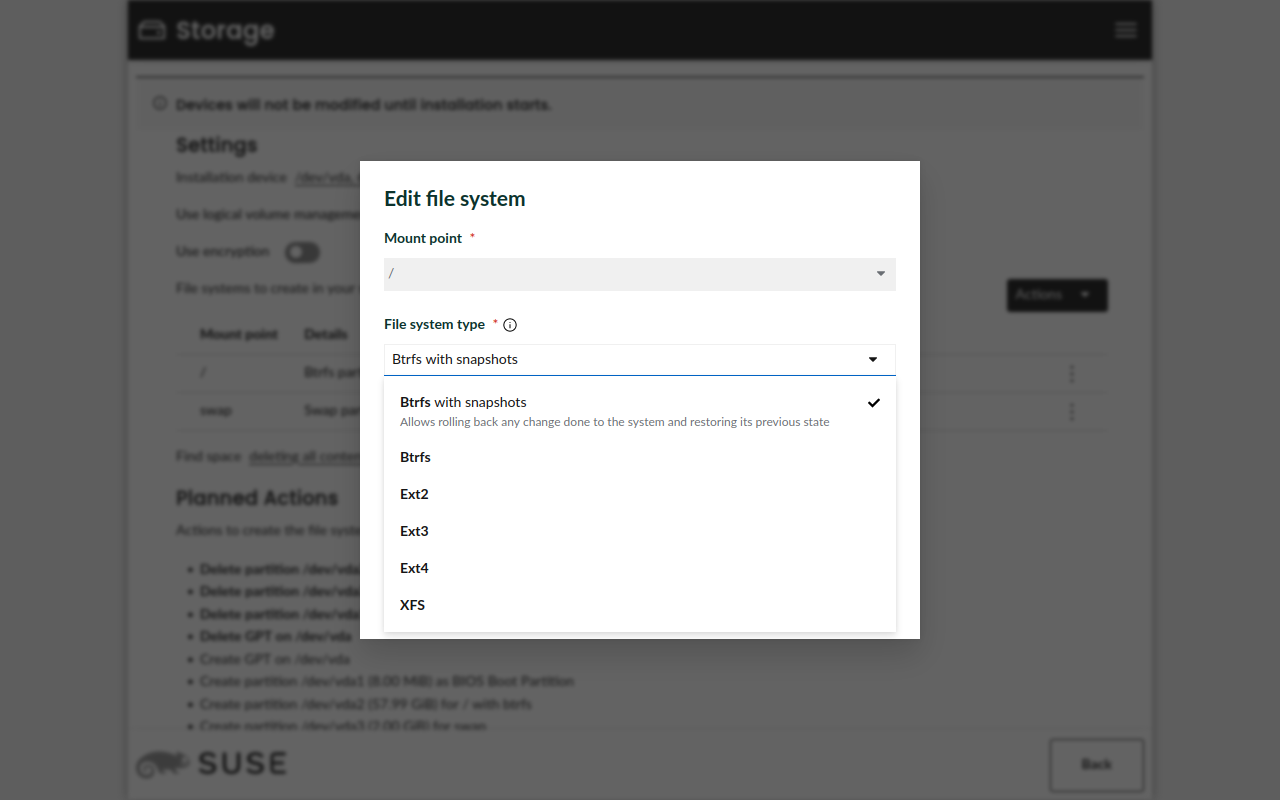The image size is (1280, 800).
Task: Click the hamburger menu icon in header
Action: (1126, 30)
